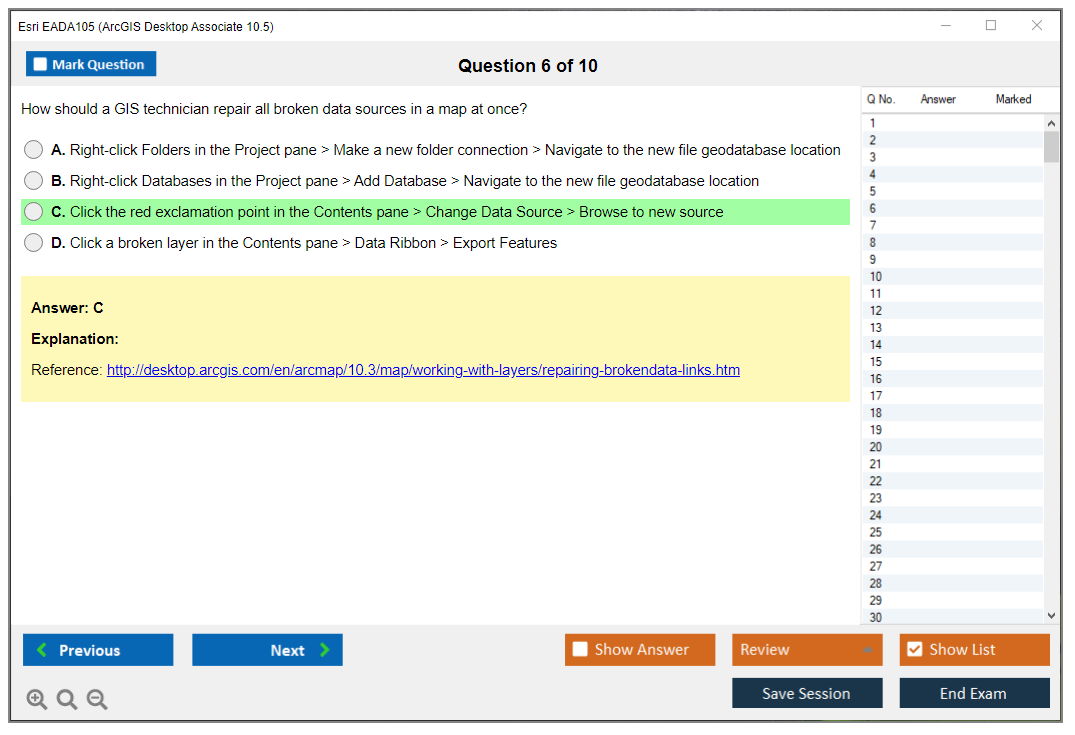The height and width of the screenshot is (735, 1075).
Task: Enable the Show Answer checkbox
Action: pyautogui.click(x=580, y=650)
